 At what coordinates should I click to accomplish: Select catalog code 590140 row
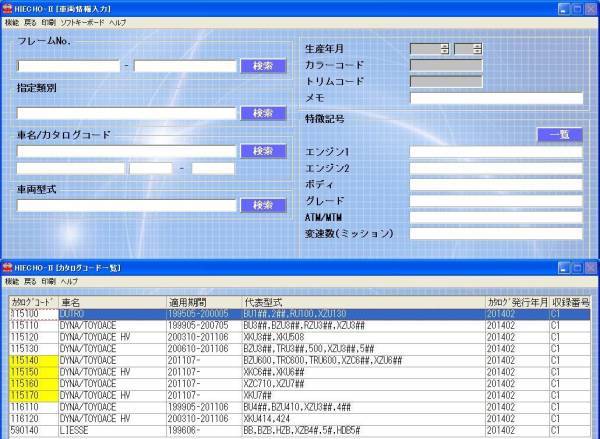click(299, 431)
